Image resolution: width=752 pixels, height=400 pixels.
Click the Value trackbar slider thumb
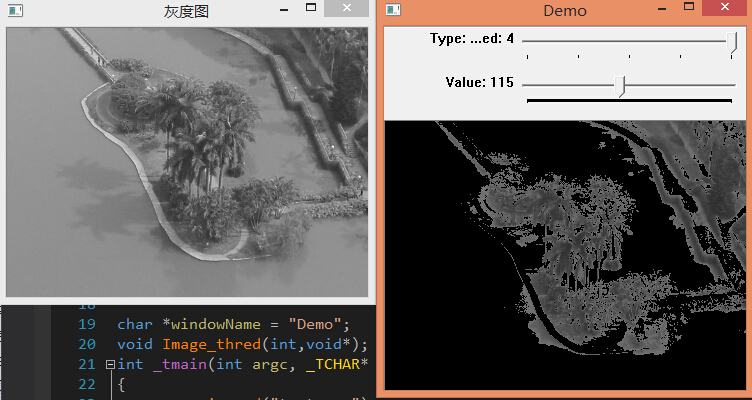click(620, 86)
